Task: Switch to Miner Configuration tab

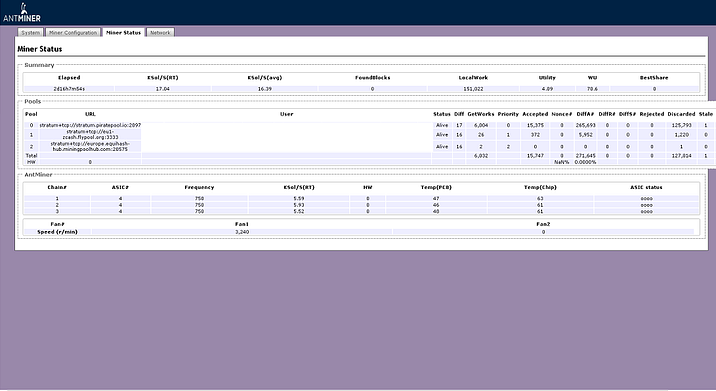Action: coord(73,32)
